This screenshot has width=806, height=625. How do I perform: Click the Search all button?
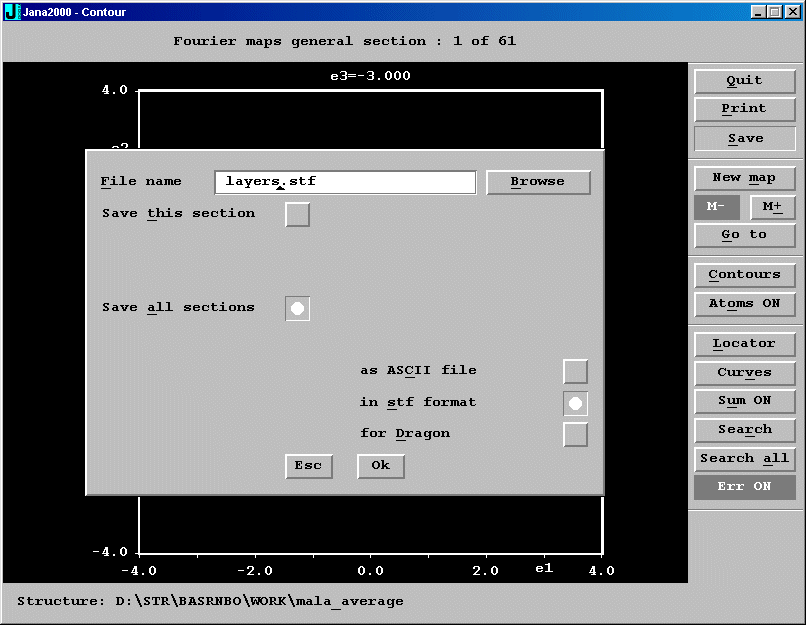(x=744, y=459)
